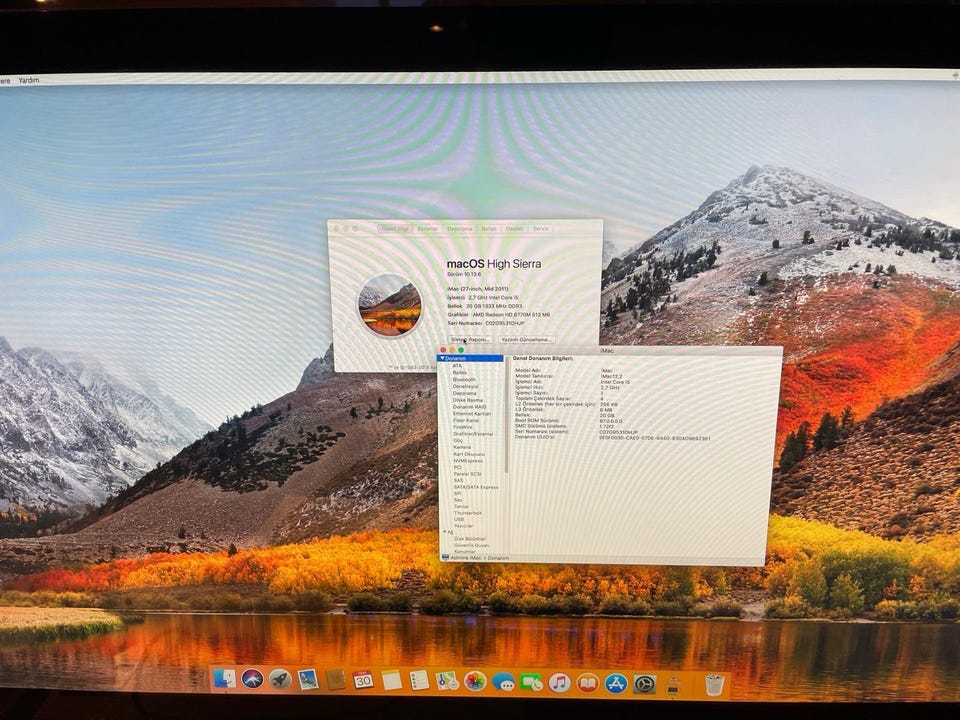Open Yardım menu in menu bar
Screen dimensions: 960x720
pos(29,80)
